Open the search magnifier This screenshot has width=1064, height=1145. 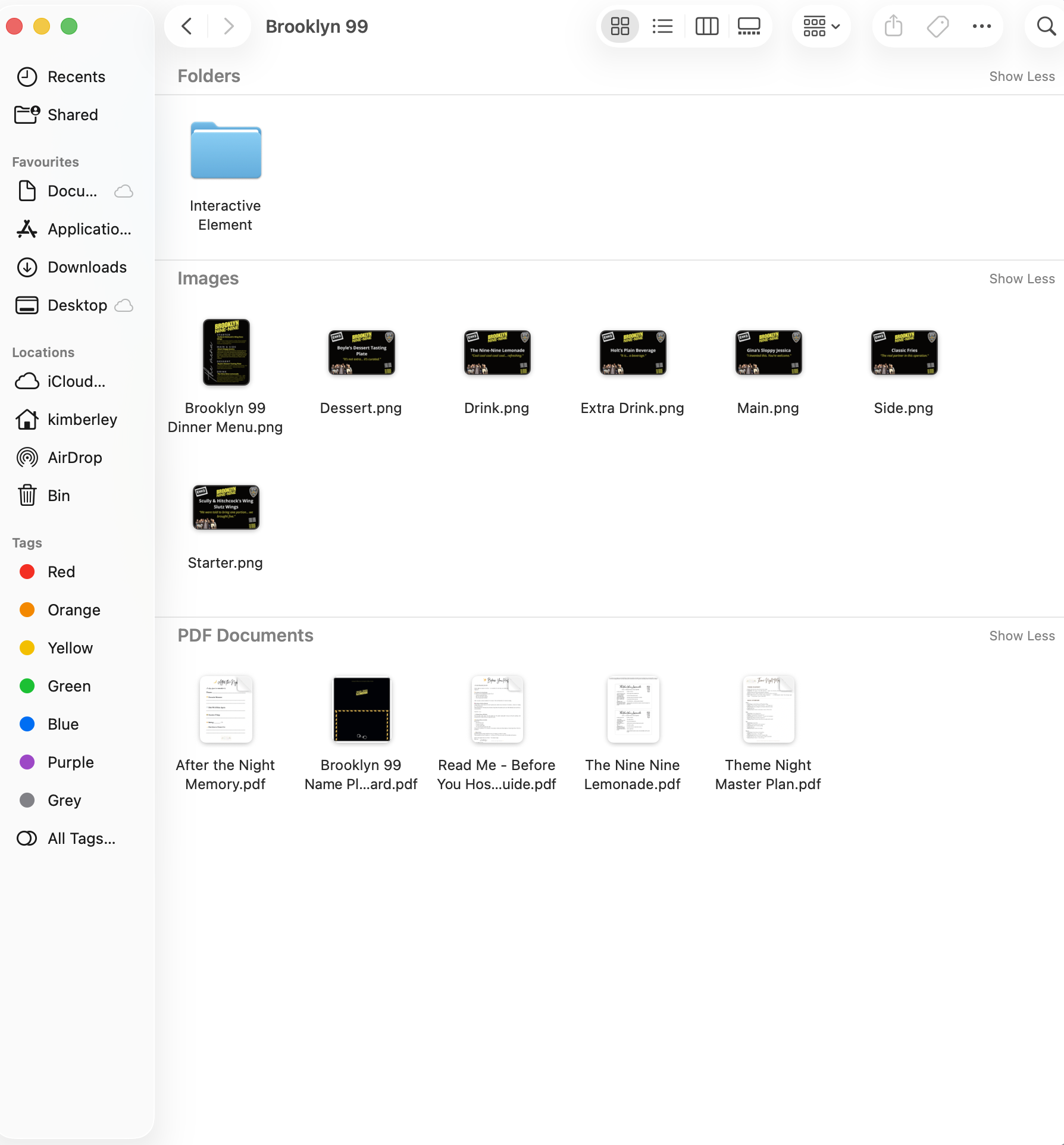[x=1046, y=26]
